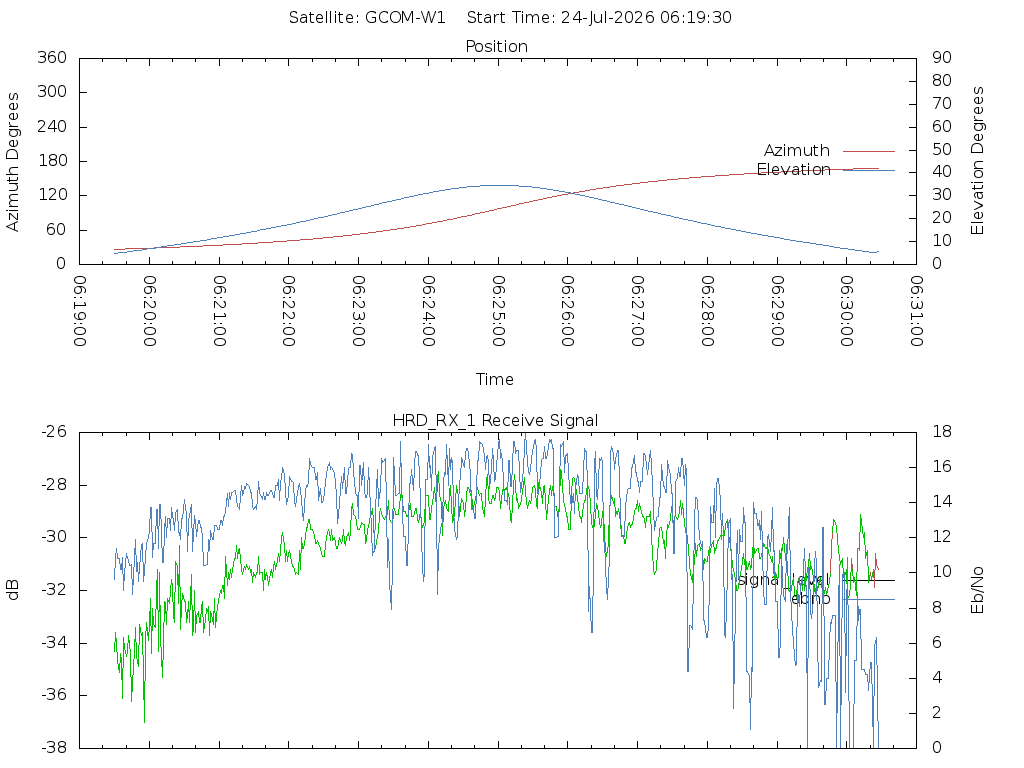Click the 06:27:00 time tick label
The width and height of the screenshot is (1024, 768).
tap(637, 311)
